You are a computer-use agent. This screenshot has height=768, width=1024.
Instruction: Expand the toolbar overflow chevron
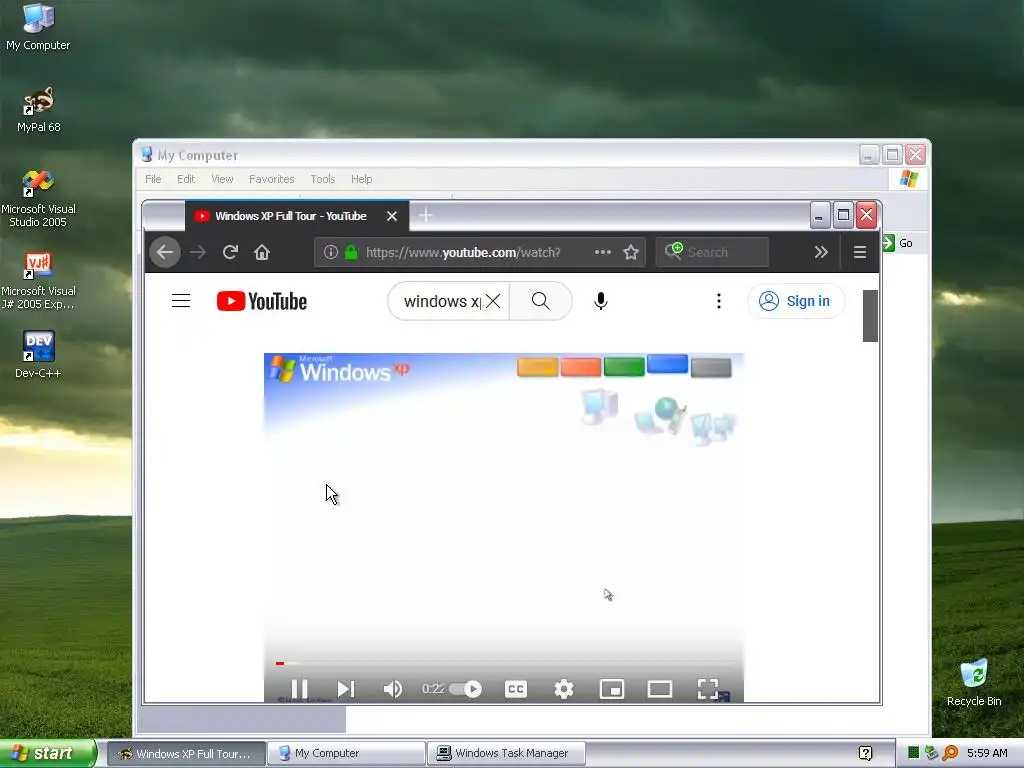coord(821,252)
